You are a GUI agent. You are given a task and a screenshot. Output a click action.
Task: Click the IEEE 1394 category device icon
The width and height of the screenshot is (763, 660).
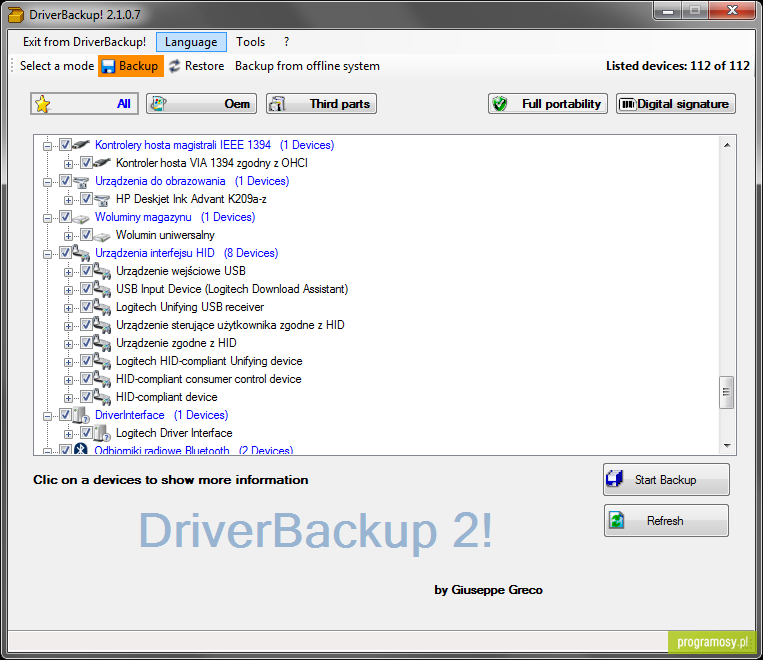click(81, 145)
